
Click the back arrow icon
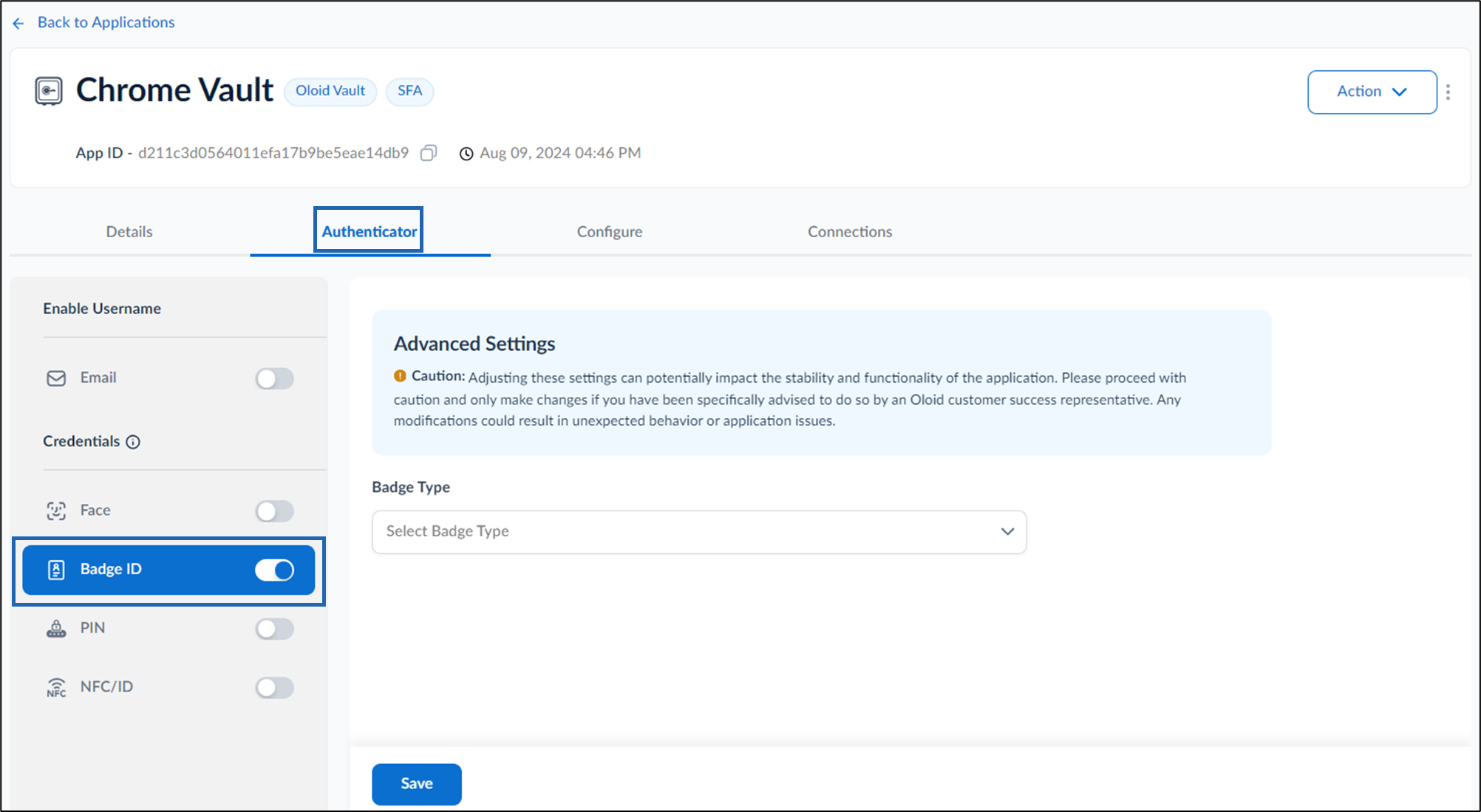coord(18,24)
